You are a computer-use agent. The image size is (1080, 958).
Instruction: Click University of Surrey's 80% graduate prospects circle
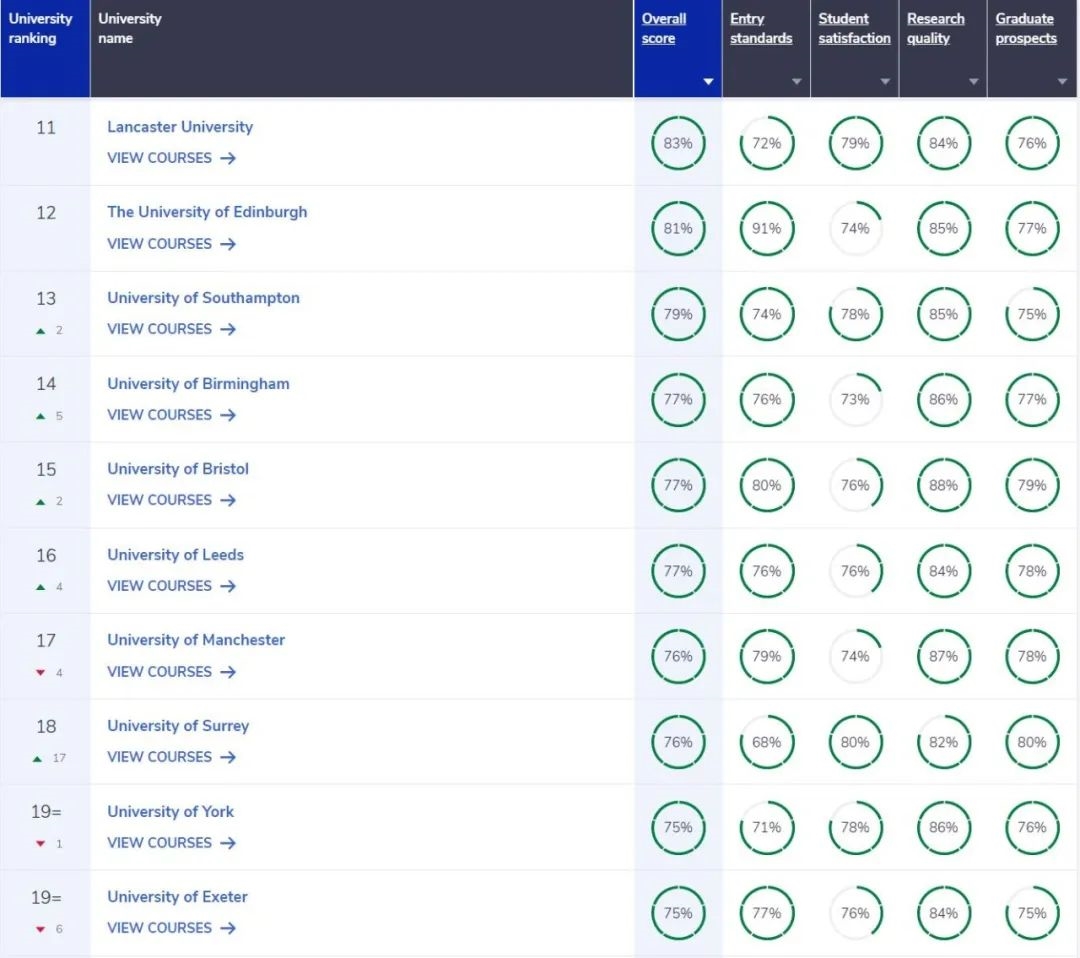pos(1031,742)
